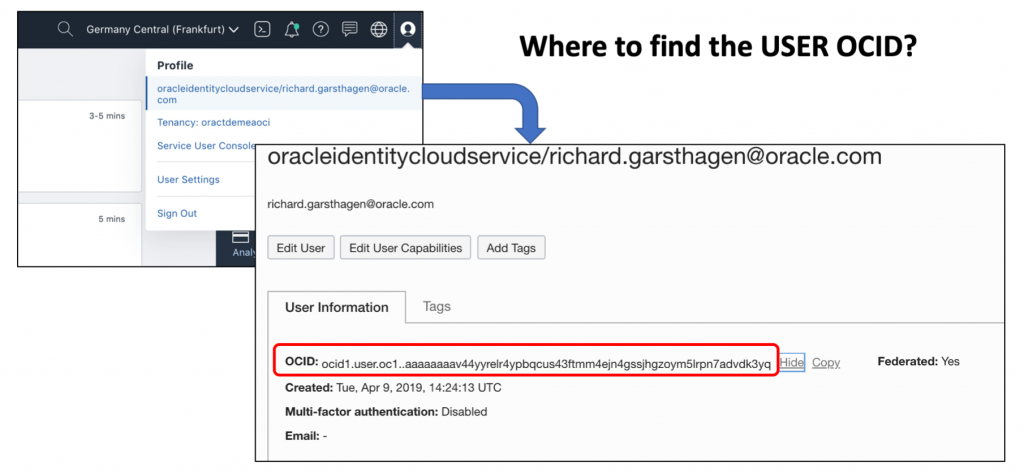Click the user page heading title
This screenshot has width=1024, height=476.
point(575,157)
